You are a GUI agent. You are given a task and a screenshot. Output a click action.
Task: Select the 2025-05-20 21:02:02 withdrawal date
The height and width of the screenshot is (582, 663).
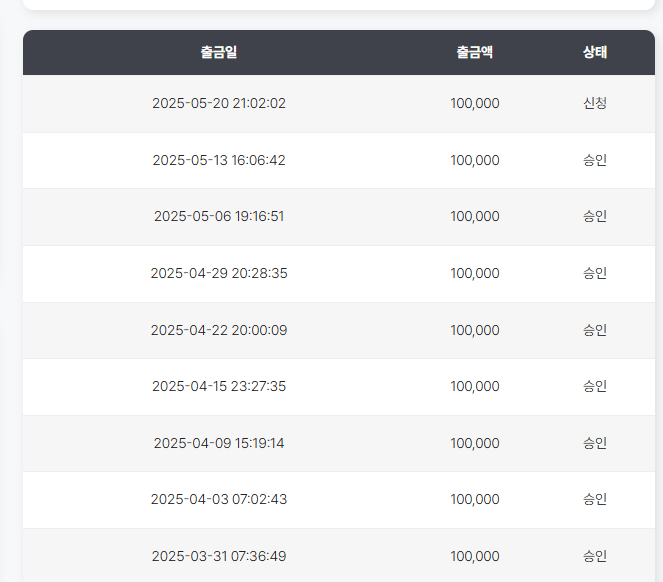(x=219, y=103)
